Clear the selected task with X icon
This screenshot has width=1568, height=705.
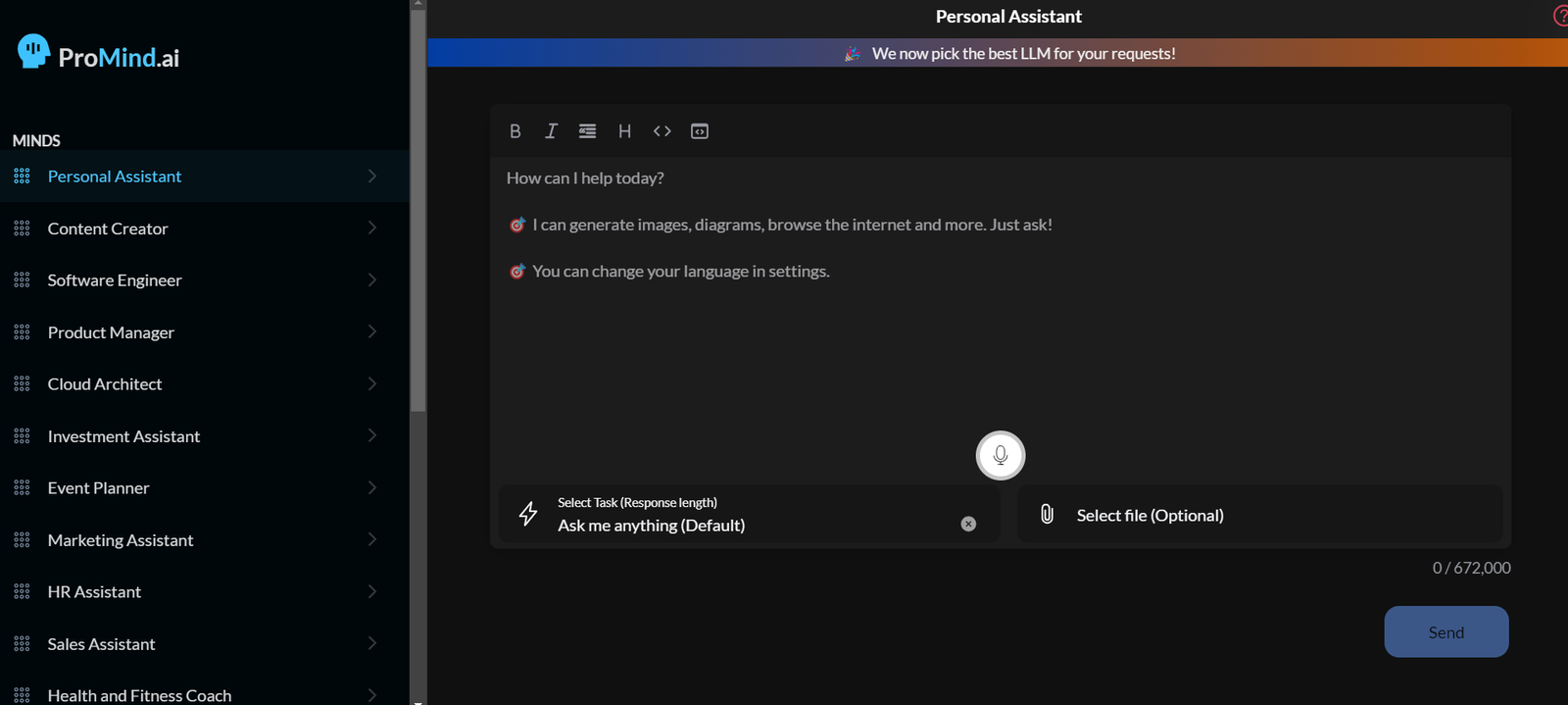(x=968, y=525)
